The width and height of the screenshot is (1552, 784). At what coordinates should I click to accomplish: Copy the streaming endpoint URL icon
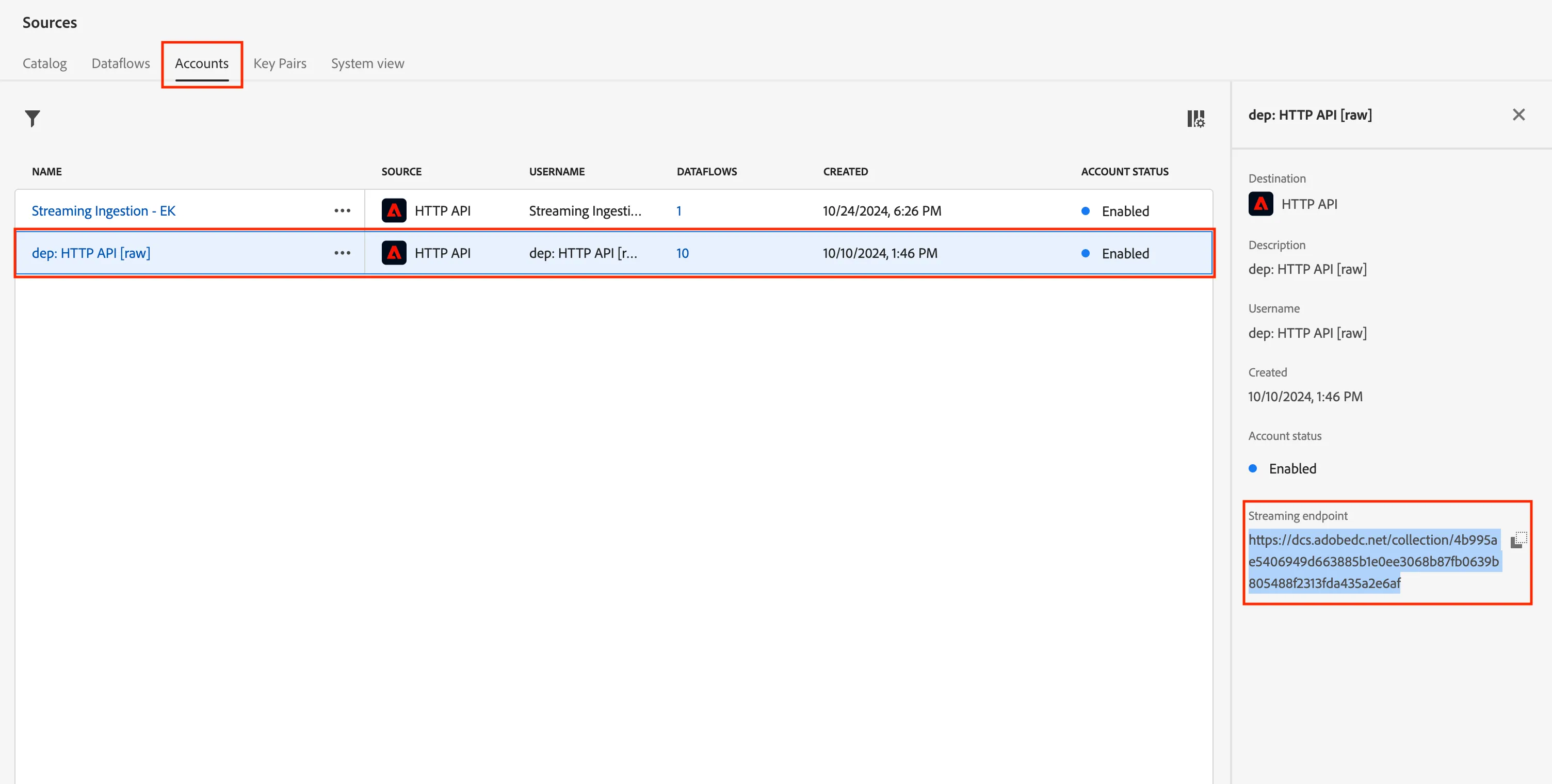click(x=1518, y=540)
